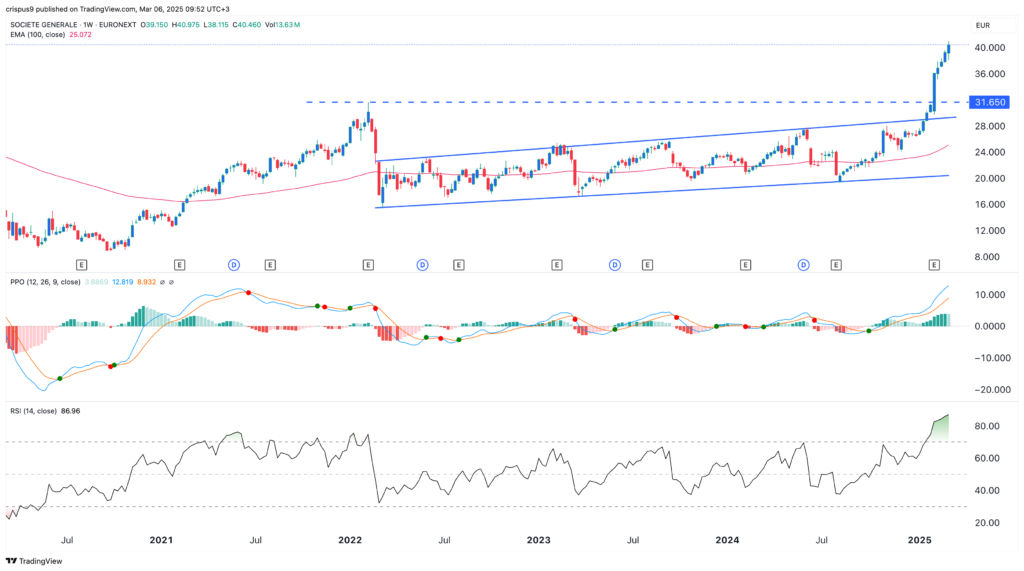1024x571 pixels.
Task: Click the open price O39.150
Action: point(154,25)
